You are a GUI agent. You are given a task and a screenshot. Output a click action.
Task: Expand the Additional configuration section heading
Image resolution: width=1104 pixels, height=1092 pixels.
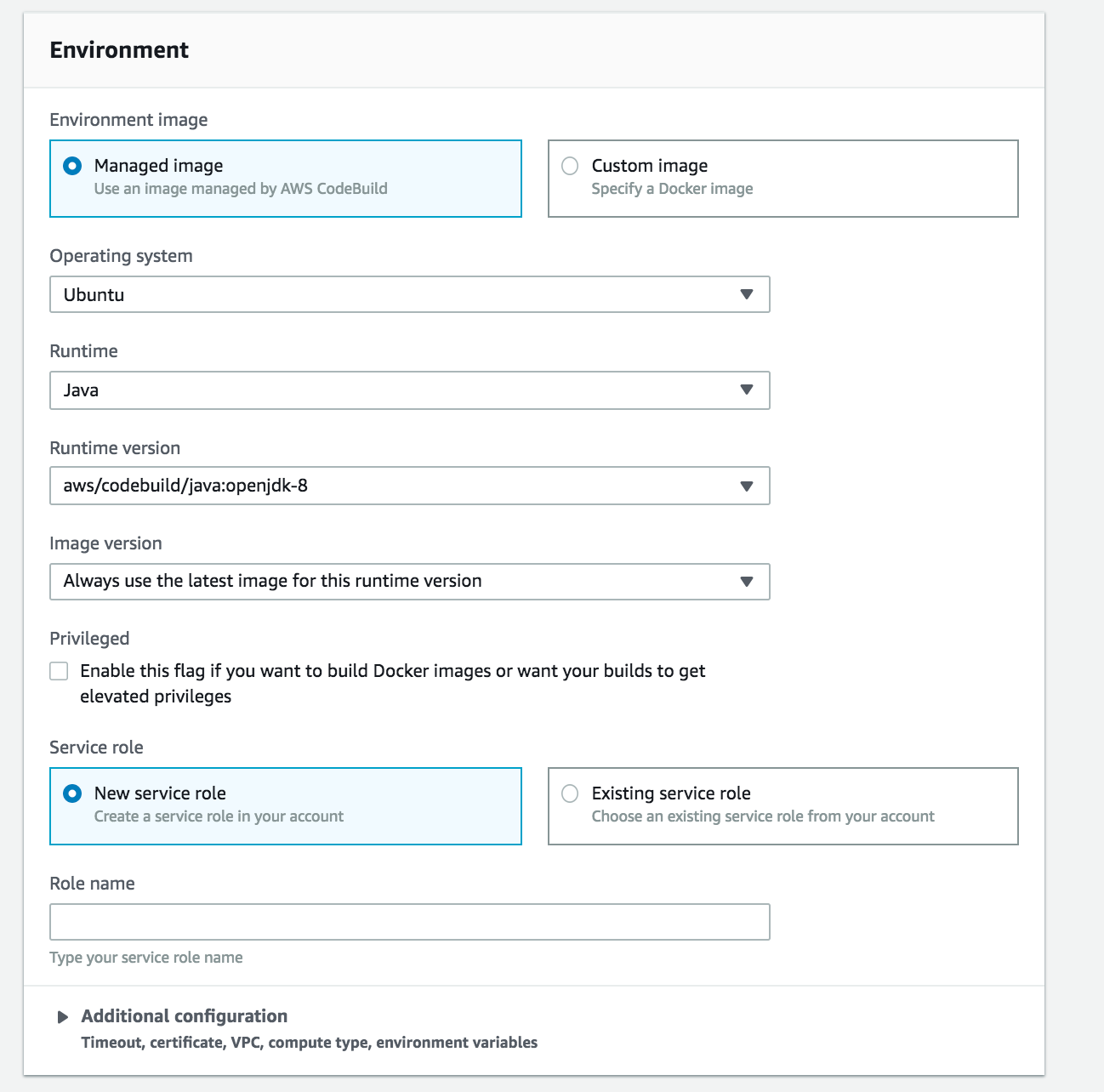[x=184, y=1016]
